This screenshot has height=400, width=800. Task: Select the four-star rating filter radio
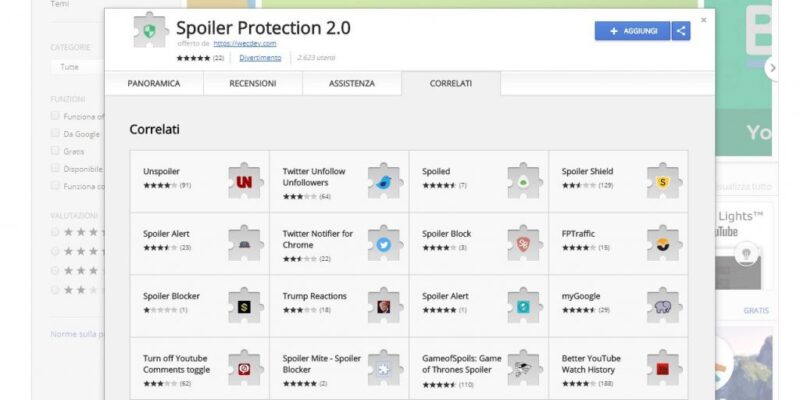coord(55,252)
